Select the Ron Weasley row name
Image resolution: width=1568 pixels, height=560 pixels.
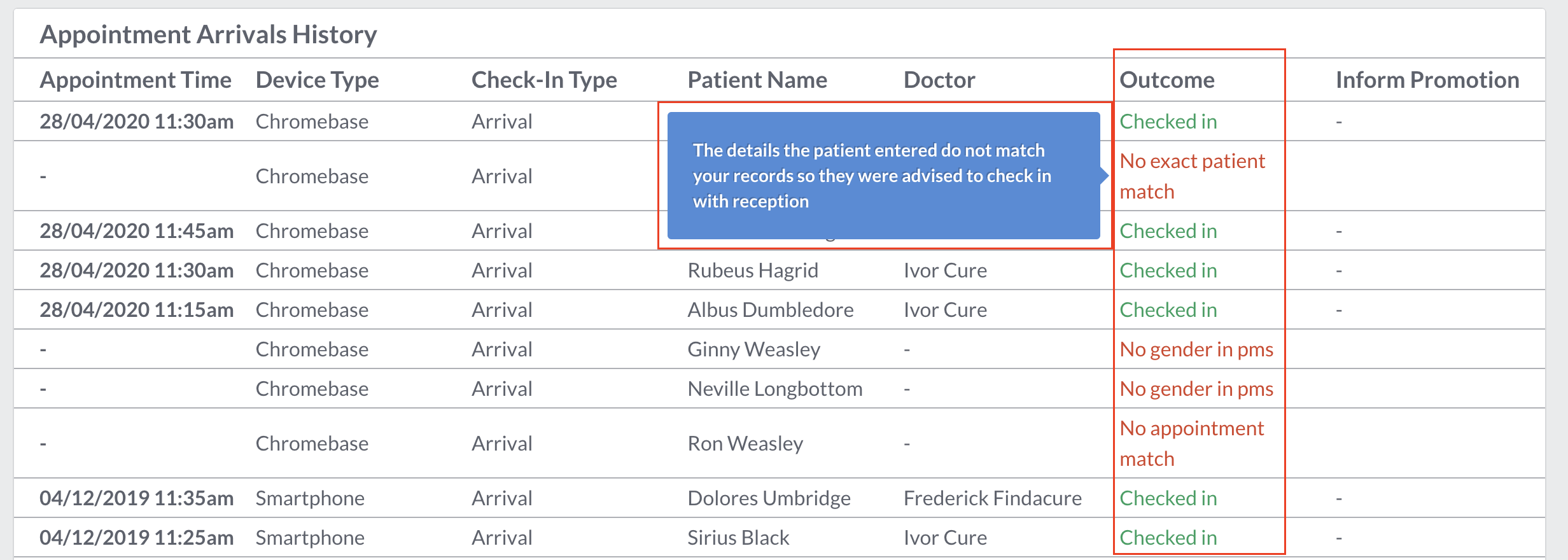coord(745,444)
